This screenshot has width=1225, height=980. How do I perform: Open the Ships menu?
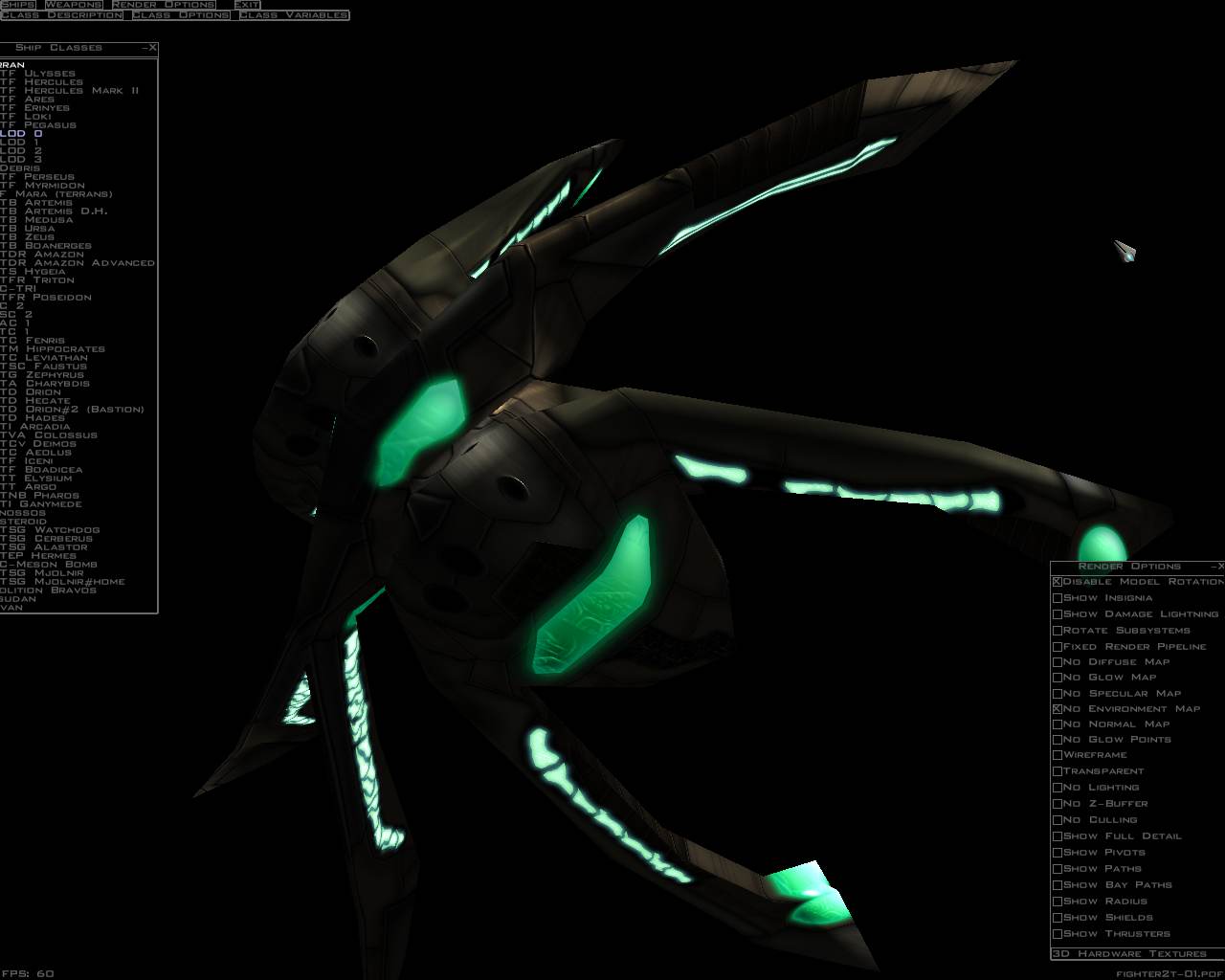coord(18,5)
